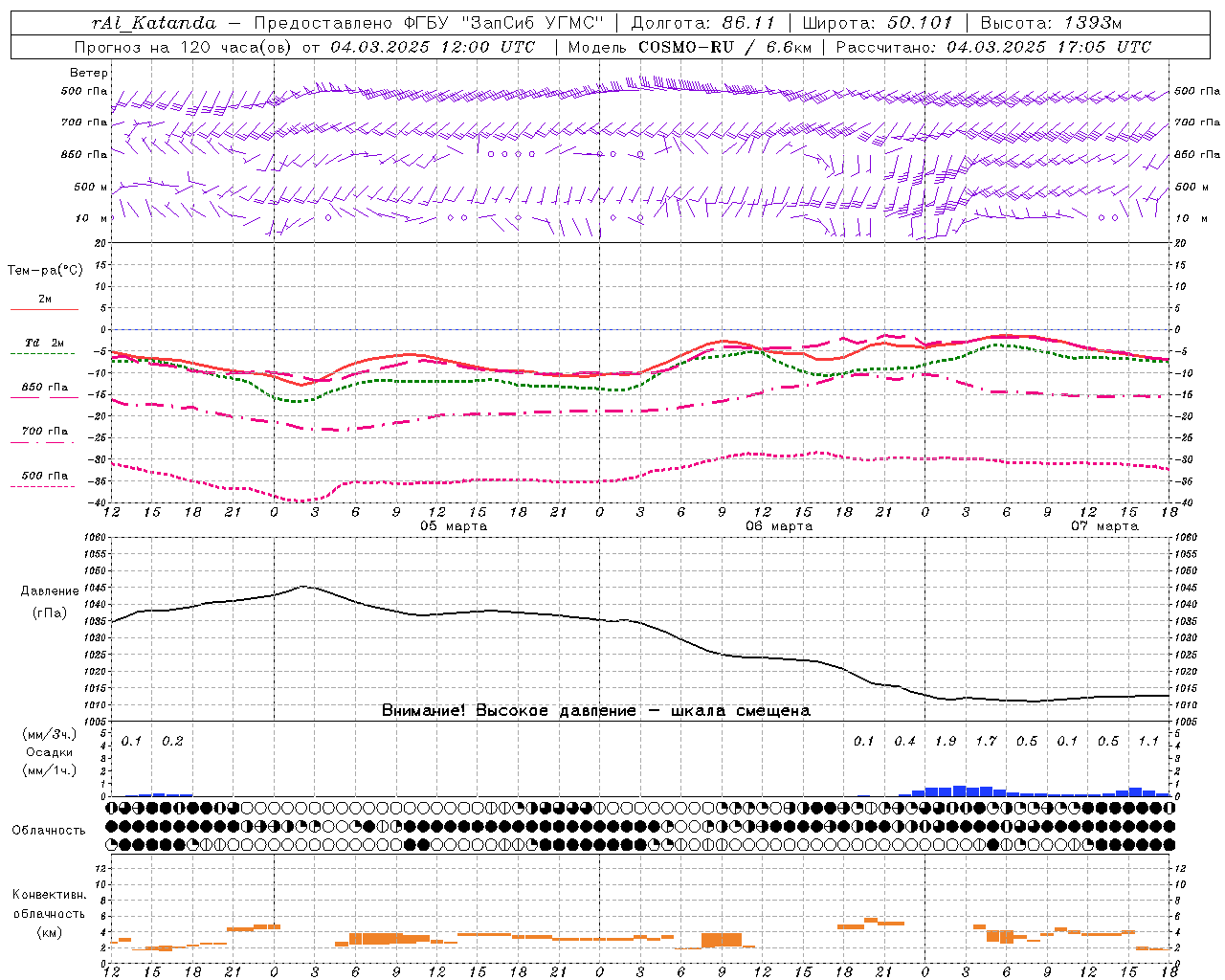Click the dotted pink line sample under 500 гПа legend
1225x980 pixels.
pyautogui.click(x=43, y=487)
